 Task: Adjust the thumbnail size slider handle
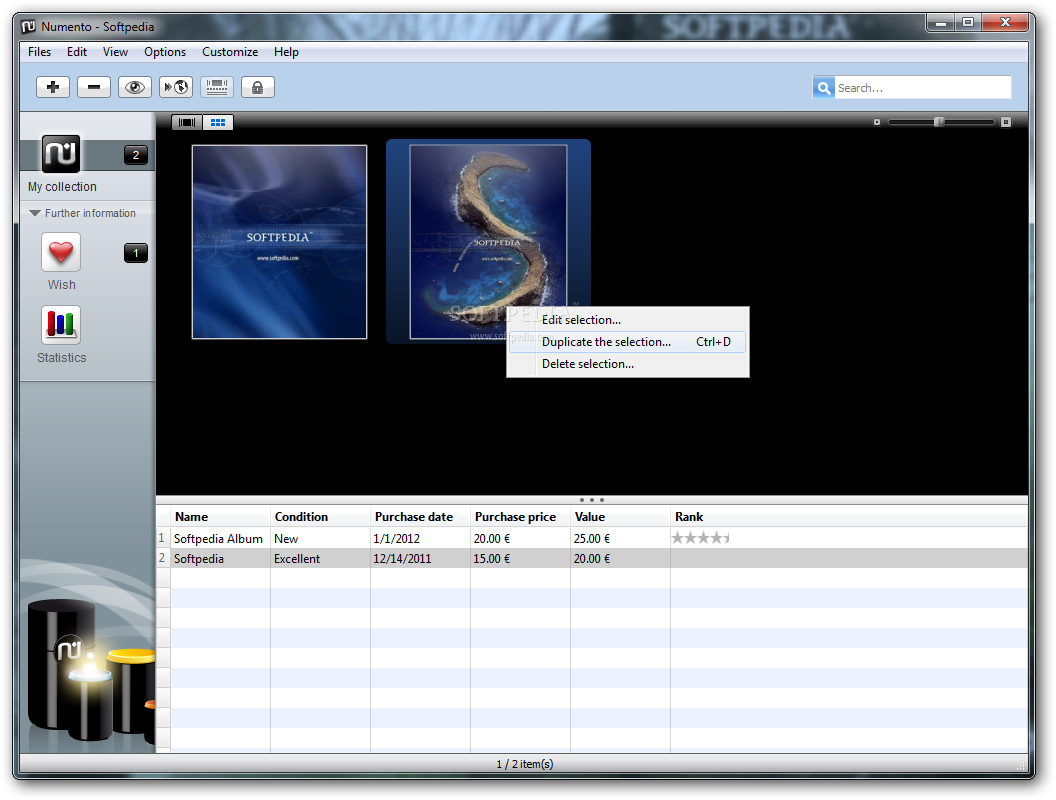tap(939, 122)
